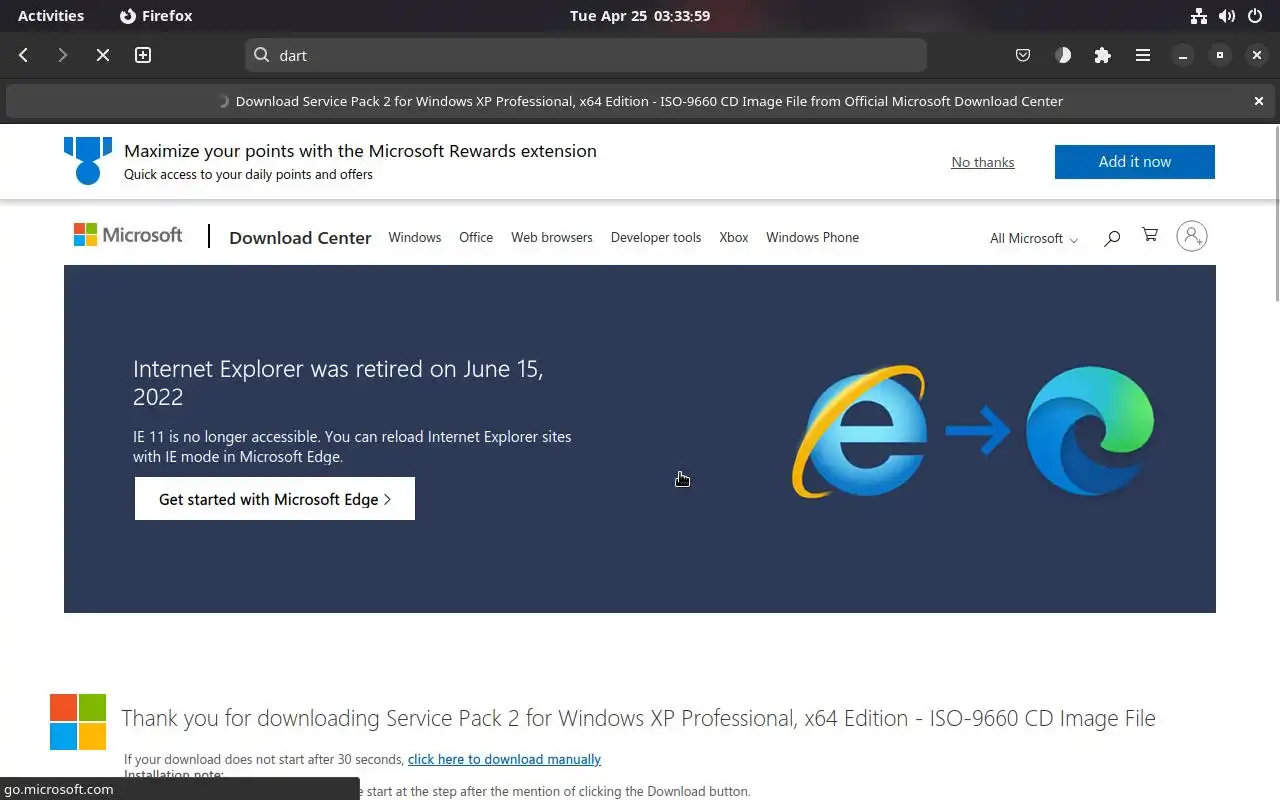The height and width of the screenshot is (800, 1280).
Task: Click the volume speaker icon
Action: (1227, 16)
